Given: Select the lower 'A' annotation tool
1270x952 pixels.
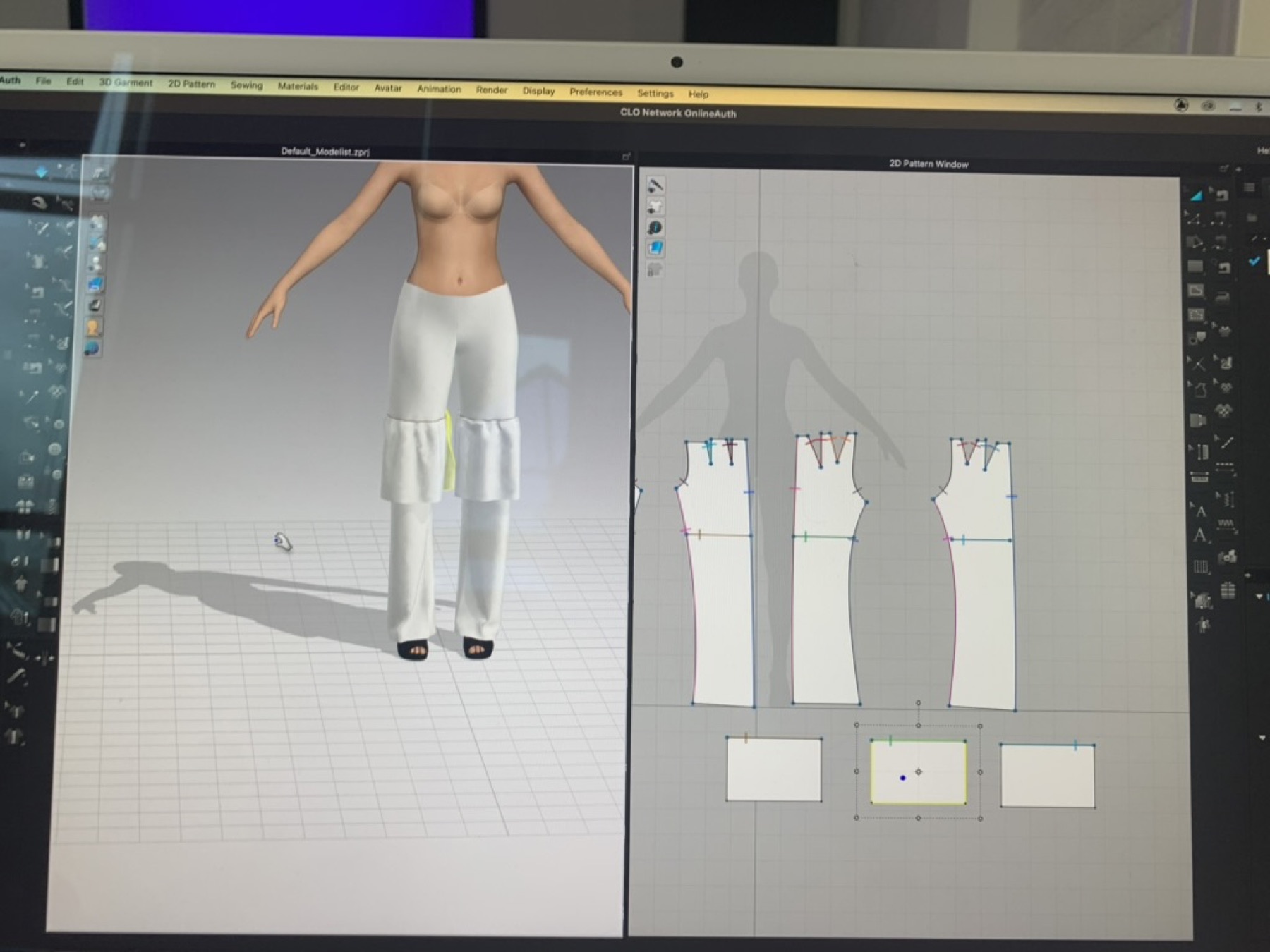Looking at the screenshot, I should 1199,536.
